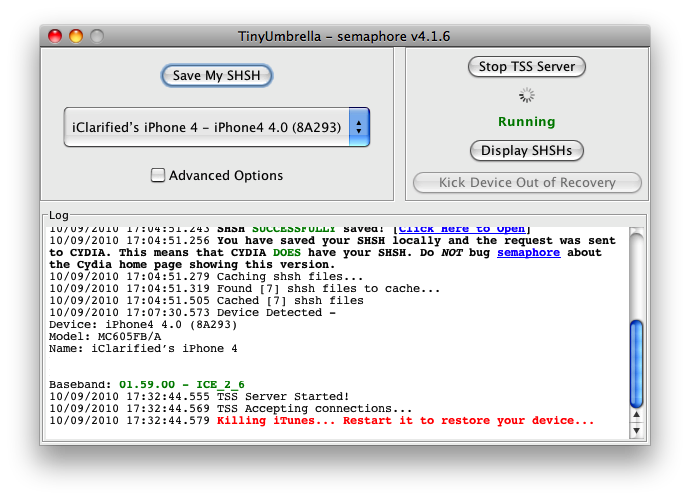
Task: Click the 'TSS Server Started!' log line
Action: pos(199,397)
